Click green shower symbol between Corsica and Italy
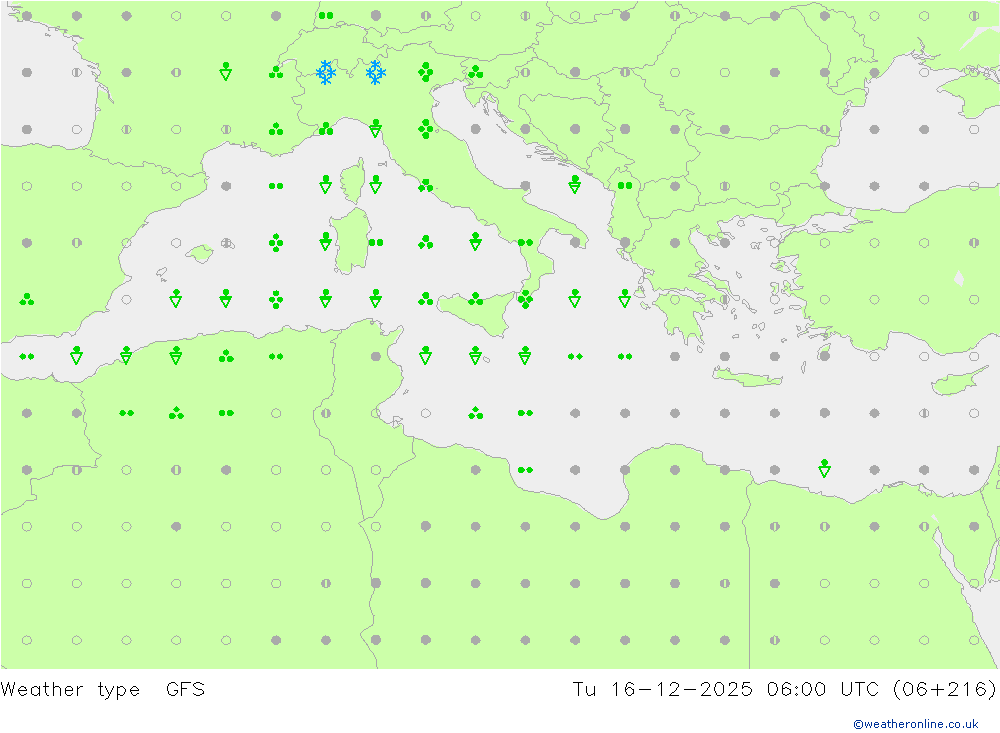Screen dimensions: 1000x733 (x=375, y=184)
